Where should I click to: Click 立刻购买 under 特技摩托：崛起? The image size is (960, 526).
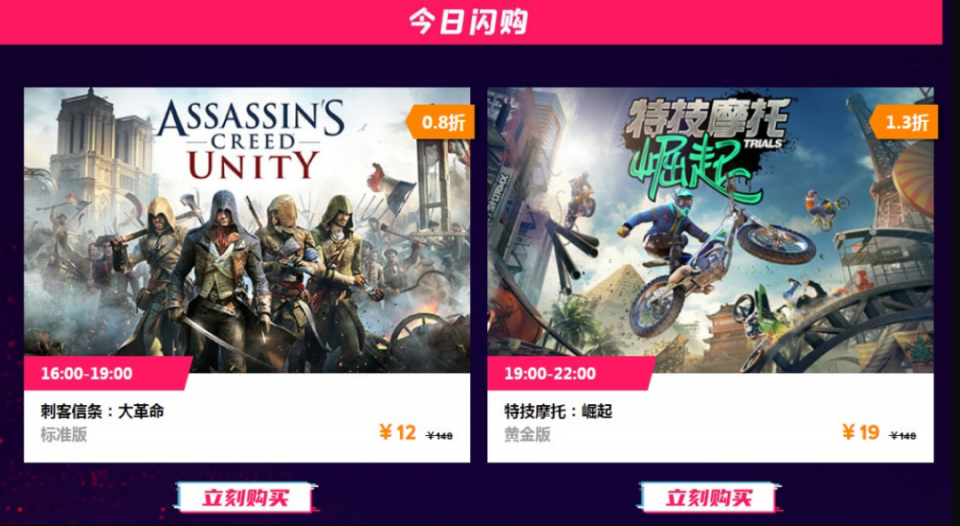pyautogui.click(x=709, y=497)
